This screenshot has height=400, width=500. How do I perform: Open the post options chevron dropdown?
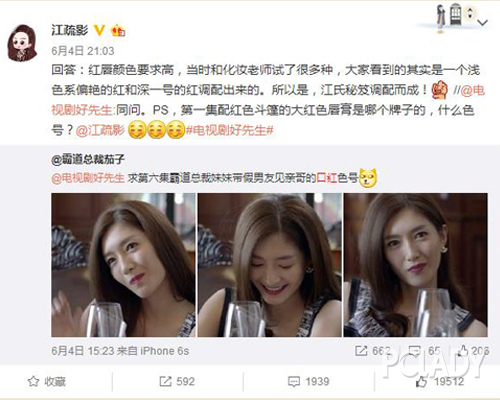click(482, 22)
